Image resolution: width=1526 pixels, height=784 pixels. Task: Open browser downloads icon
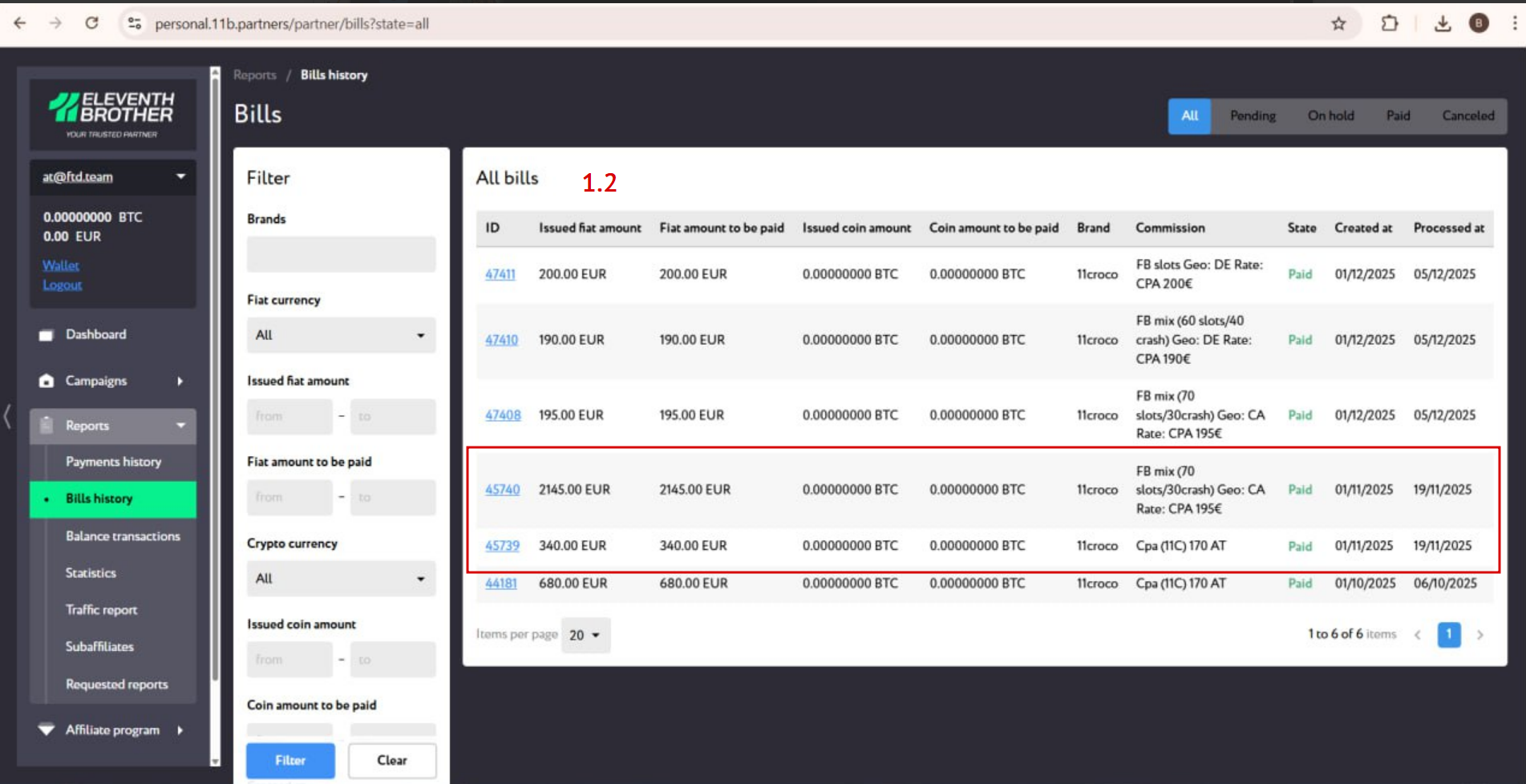[x=1443, y=23]
